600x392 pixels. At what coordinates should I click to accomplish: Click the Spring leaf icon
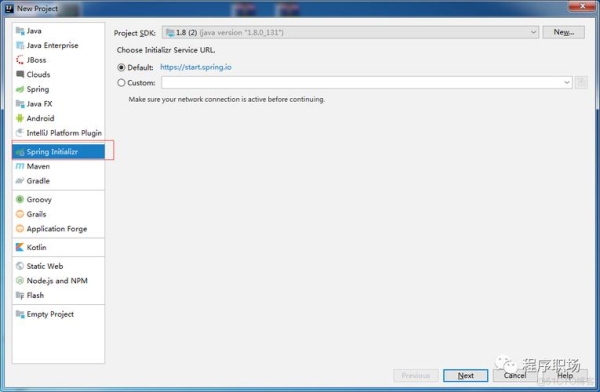[x=20, y=89]
